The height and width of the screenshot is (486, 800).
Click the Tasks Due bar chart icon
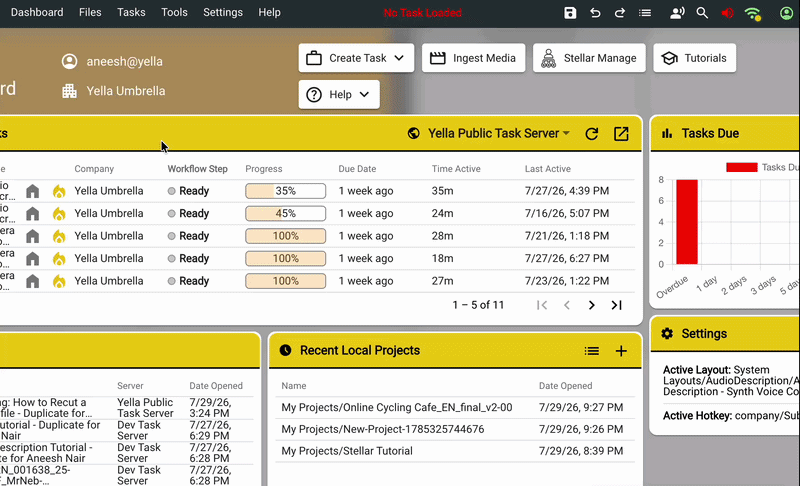point(667,134)
